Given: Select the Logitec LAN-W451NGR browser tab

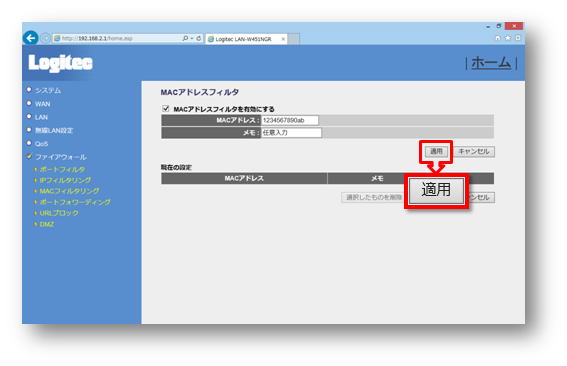Looking at the screenshot, I should click(x=246, y=39).
